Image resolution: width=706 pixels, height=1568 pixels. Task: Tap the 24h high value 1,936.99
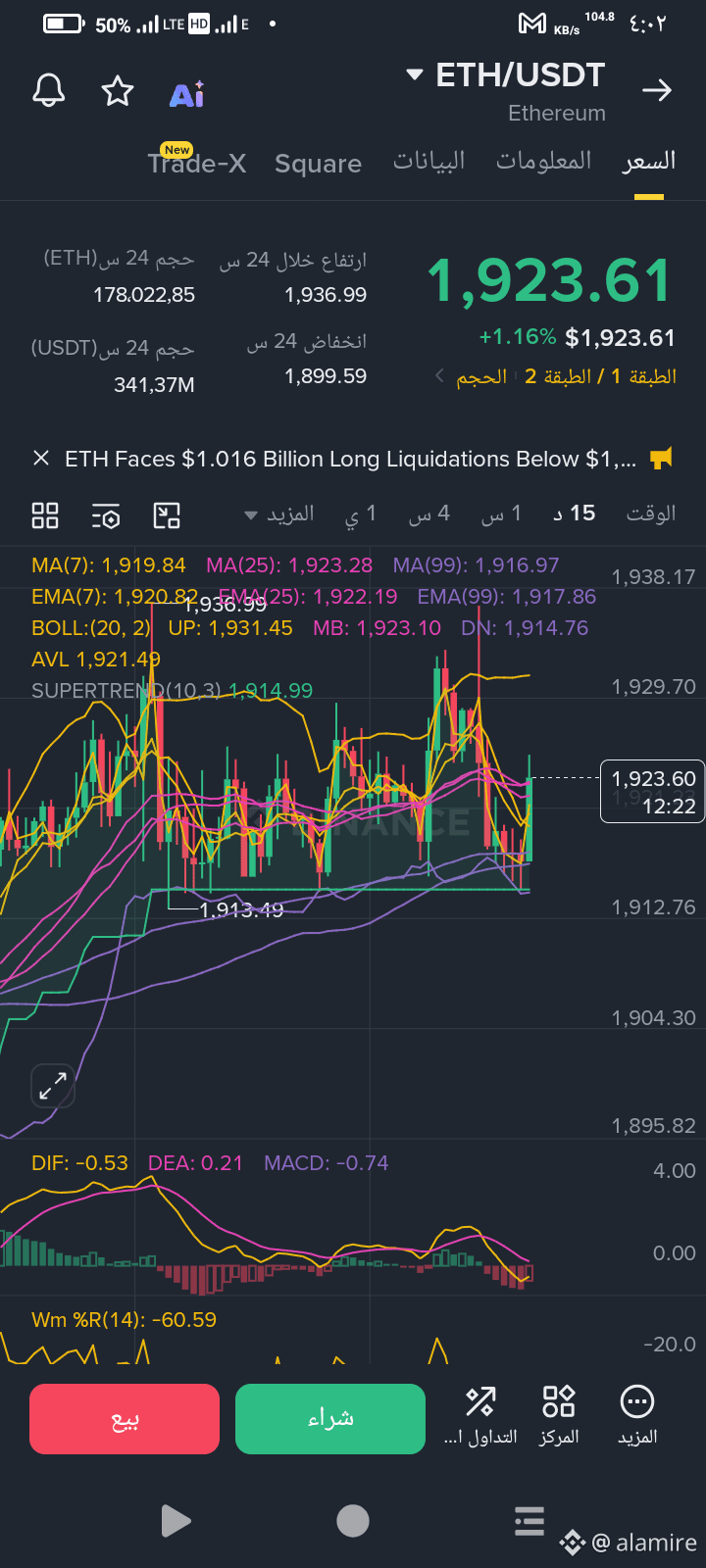pos(326,295)
